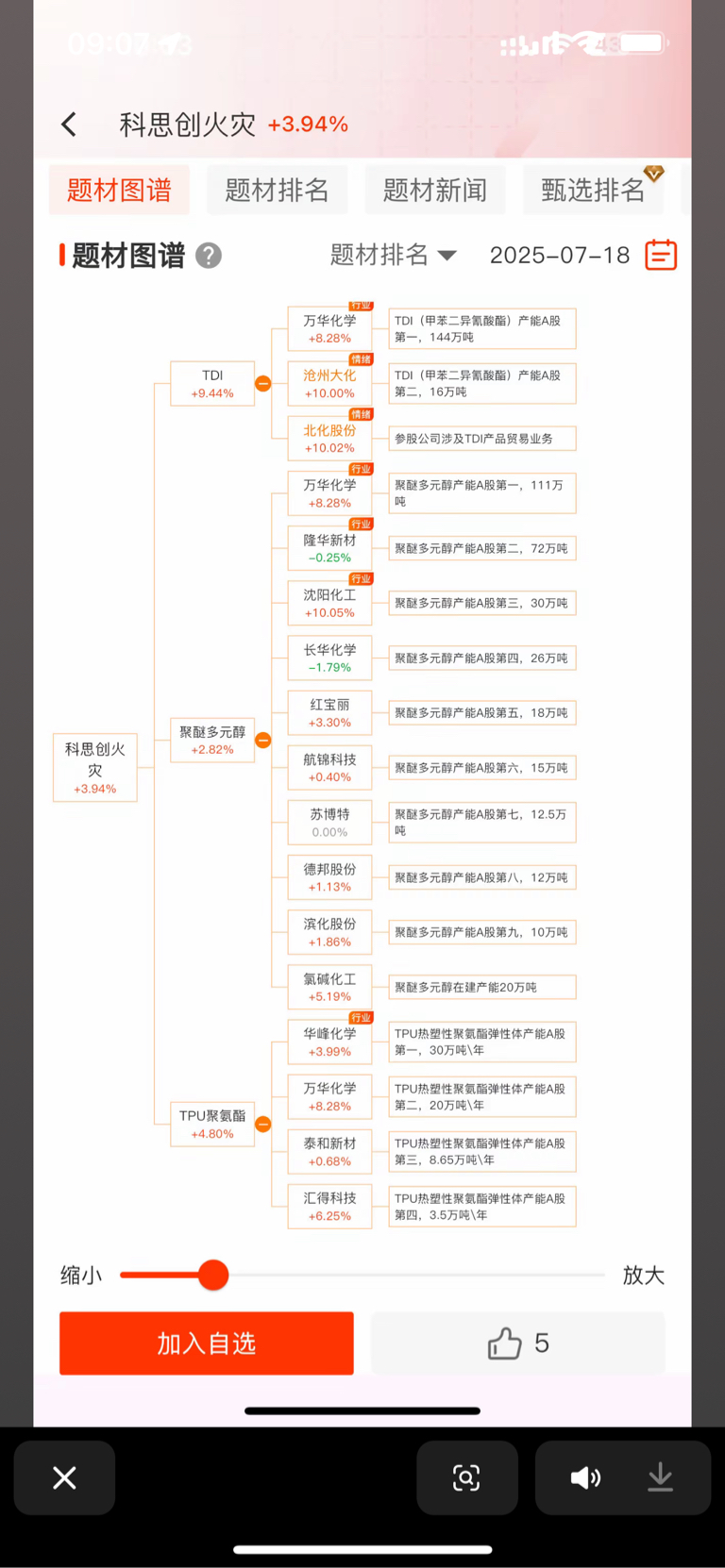Click the note '聚醚多元醇在建产能20万吨'
725x1568 pixels.
click(482, 988)
